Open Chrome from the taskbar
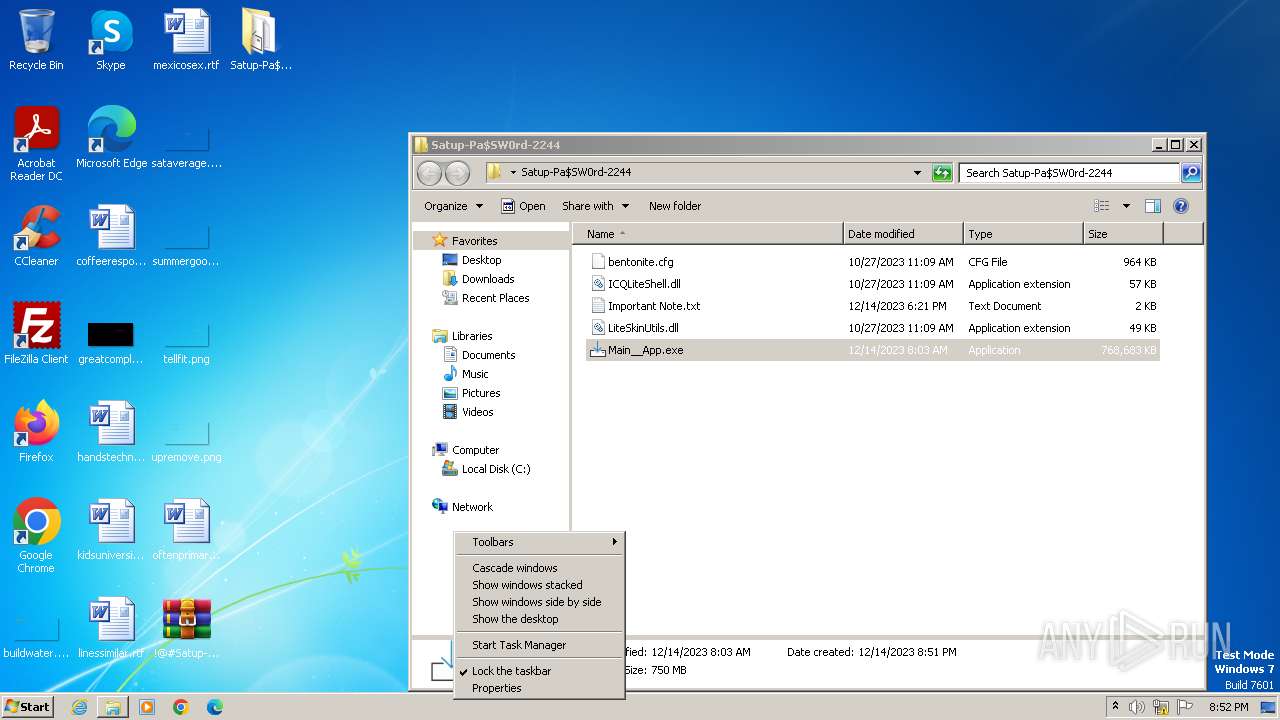Image resolution: width=1280 pixels, height=720 pixels. tap(181, 707)
